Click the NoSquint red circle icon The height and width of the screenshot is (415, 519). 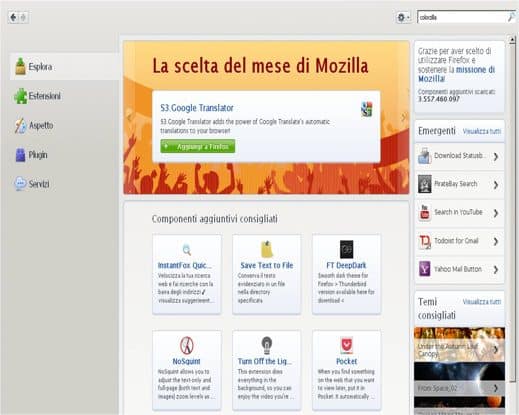point(187,345)
